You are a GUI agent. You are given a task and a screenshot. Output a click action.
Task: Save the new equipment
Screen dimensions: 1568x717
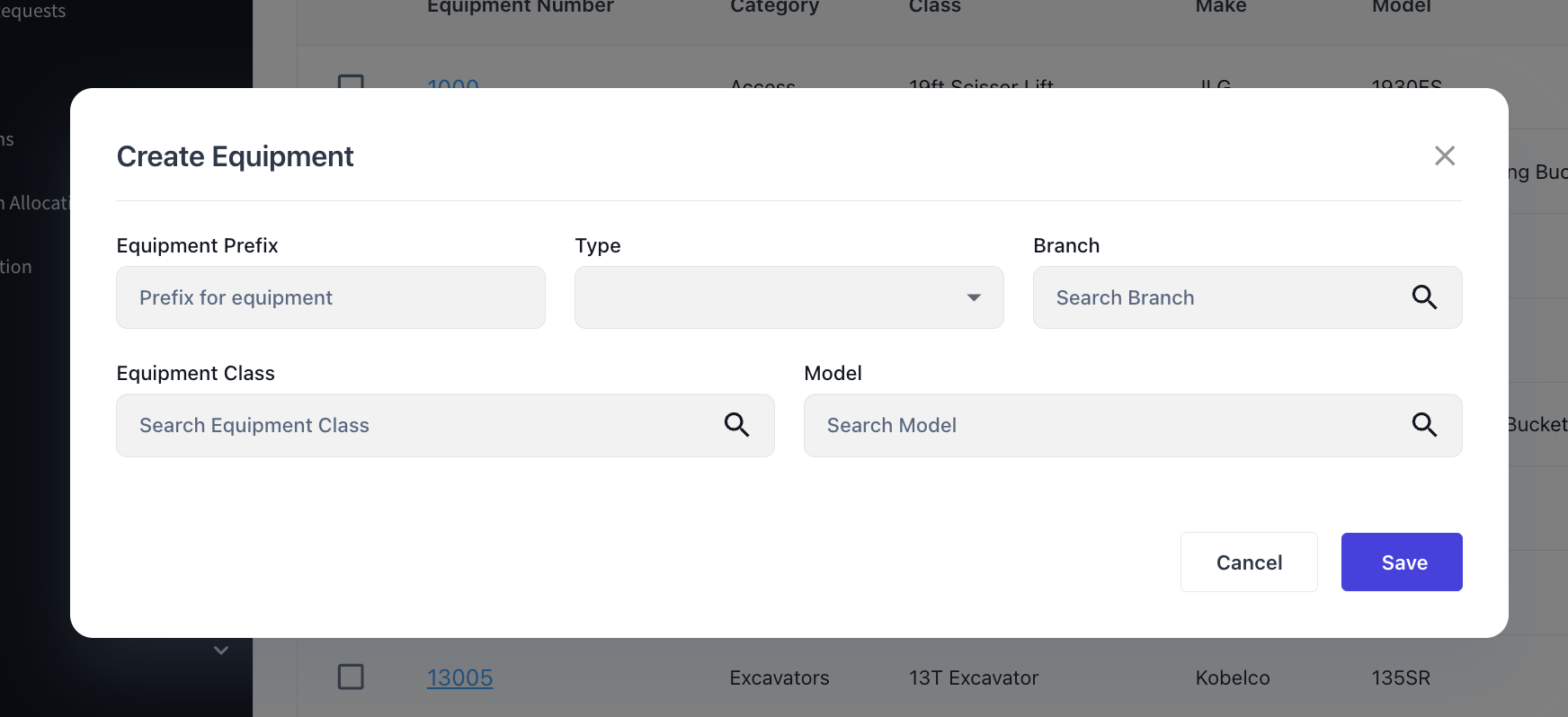coord(1401,562)
